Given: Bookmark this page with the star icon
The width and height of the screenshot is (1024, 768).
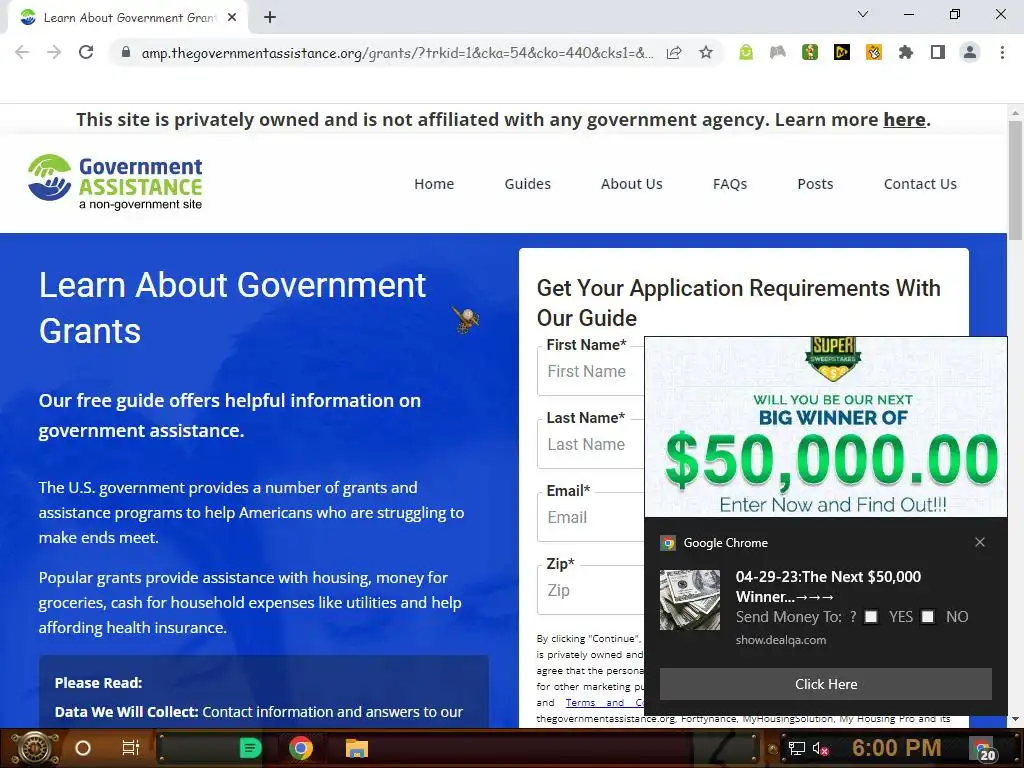Looking at the screenshot, I should point(706,52).
